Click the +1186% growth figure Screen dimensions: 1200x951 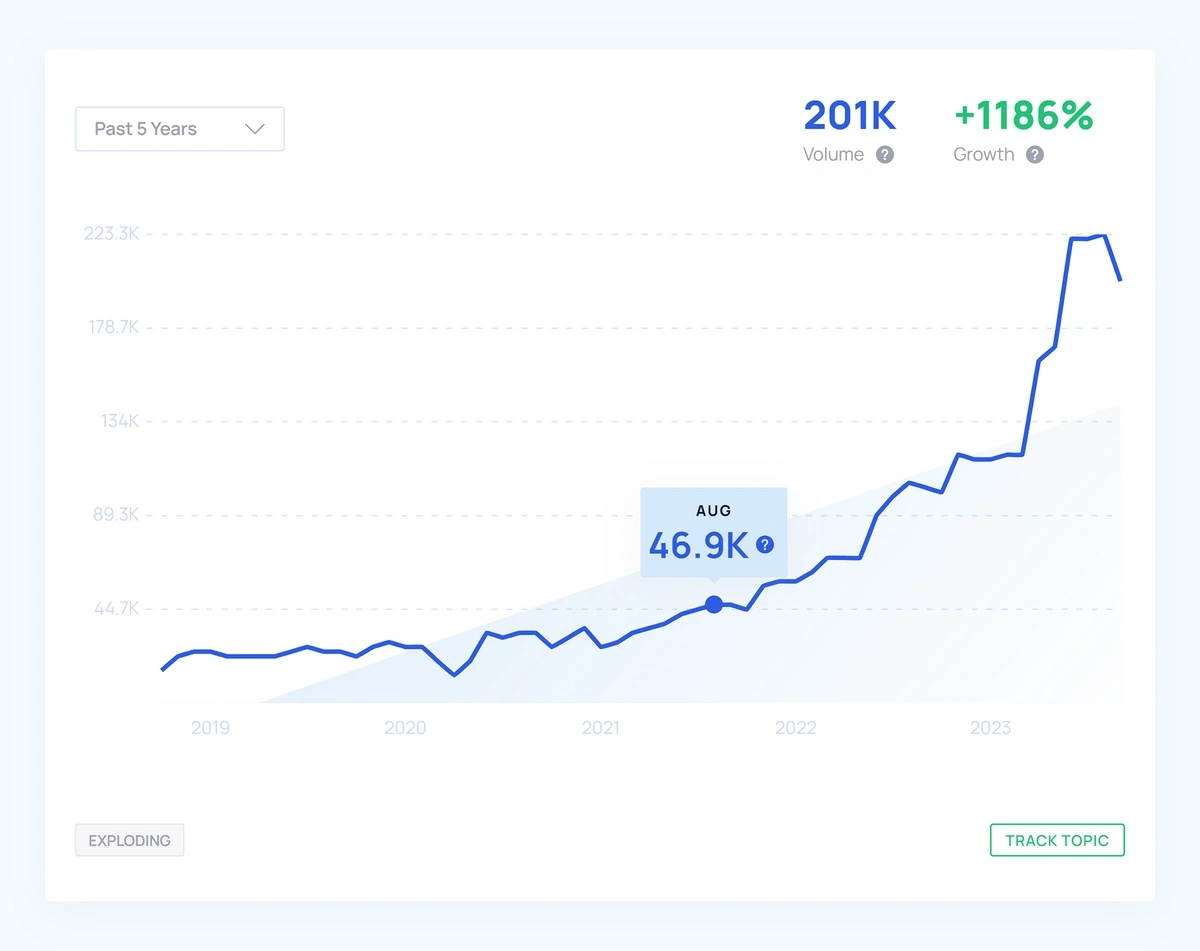coord(1023,115)
